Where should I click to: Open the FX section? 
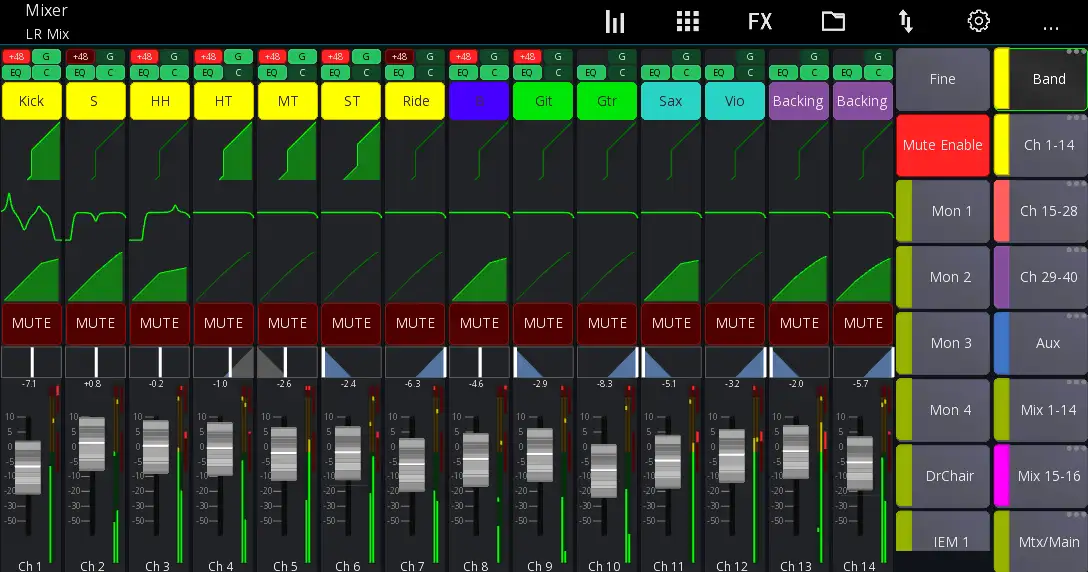(x=760, y=22)
